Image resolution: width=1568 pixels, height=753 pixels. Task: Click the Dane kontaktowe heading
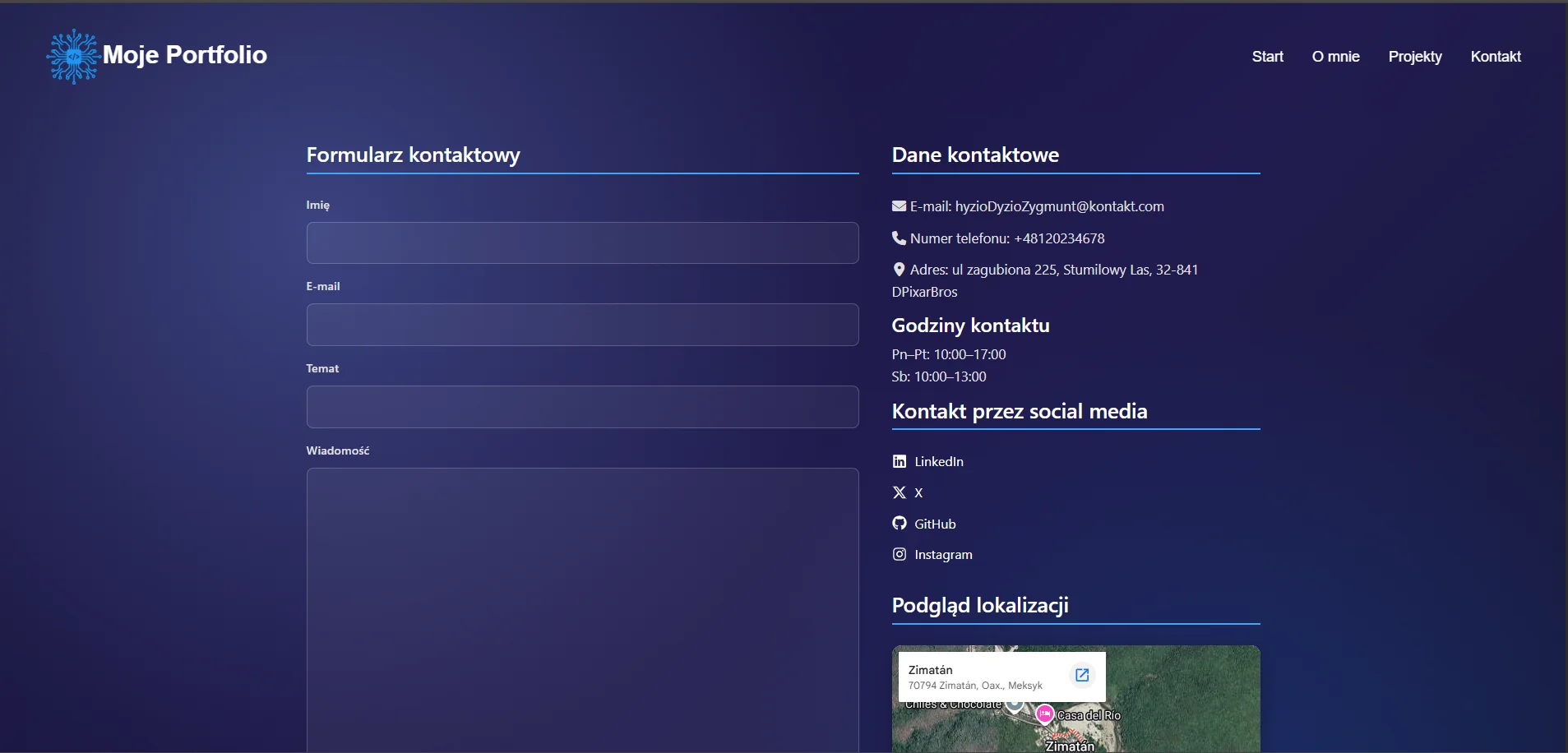click(975, 155)
